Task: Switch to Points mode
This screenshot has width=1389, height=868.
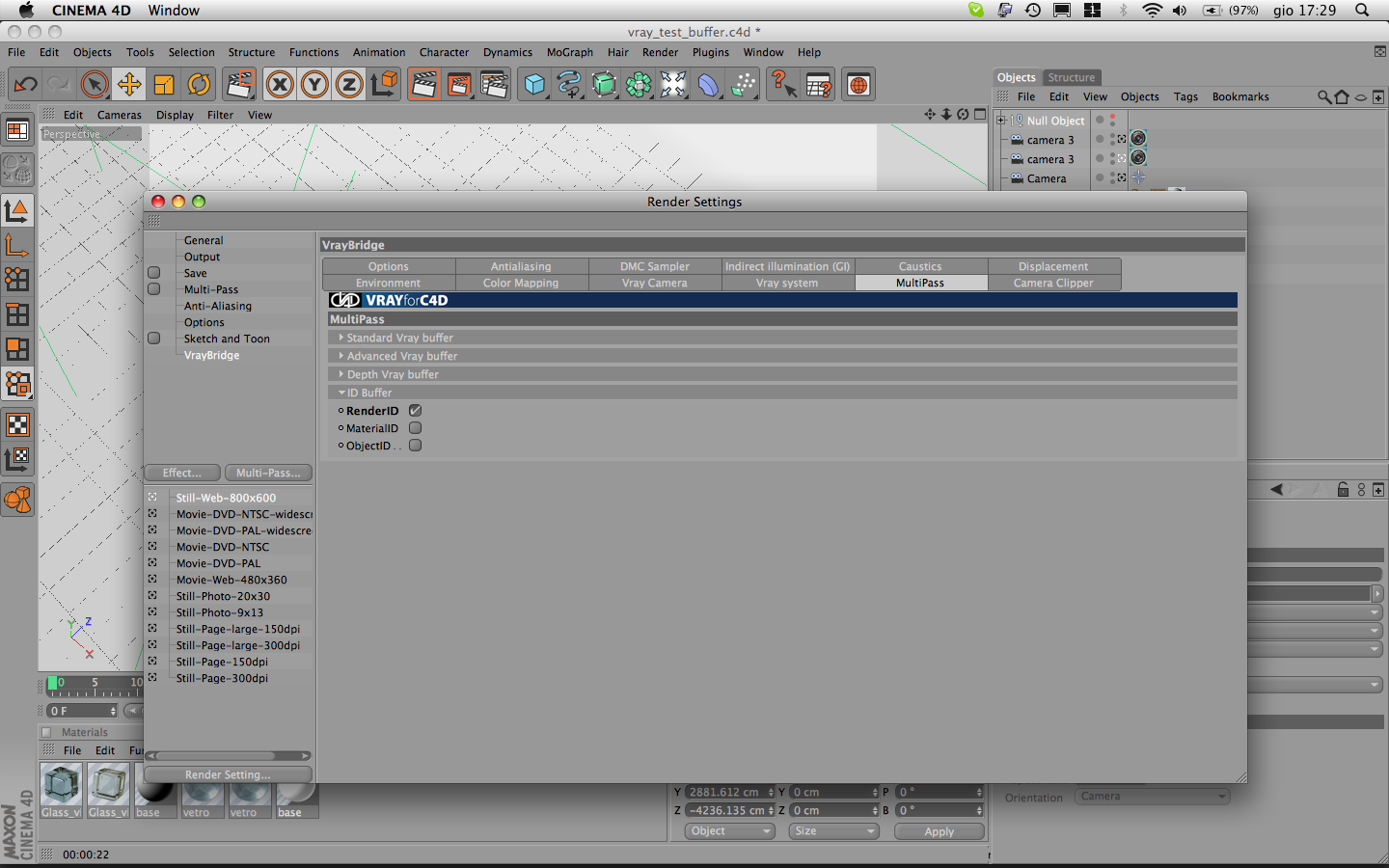Action: [x=17, y=280]
